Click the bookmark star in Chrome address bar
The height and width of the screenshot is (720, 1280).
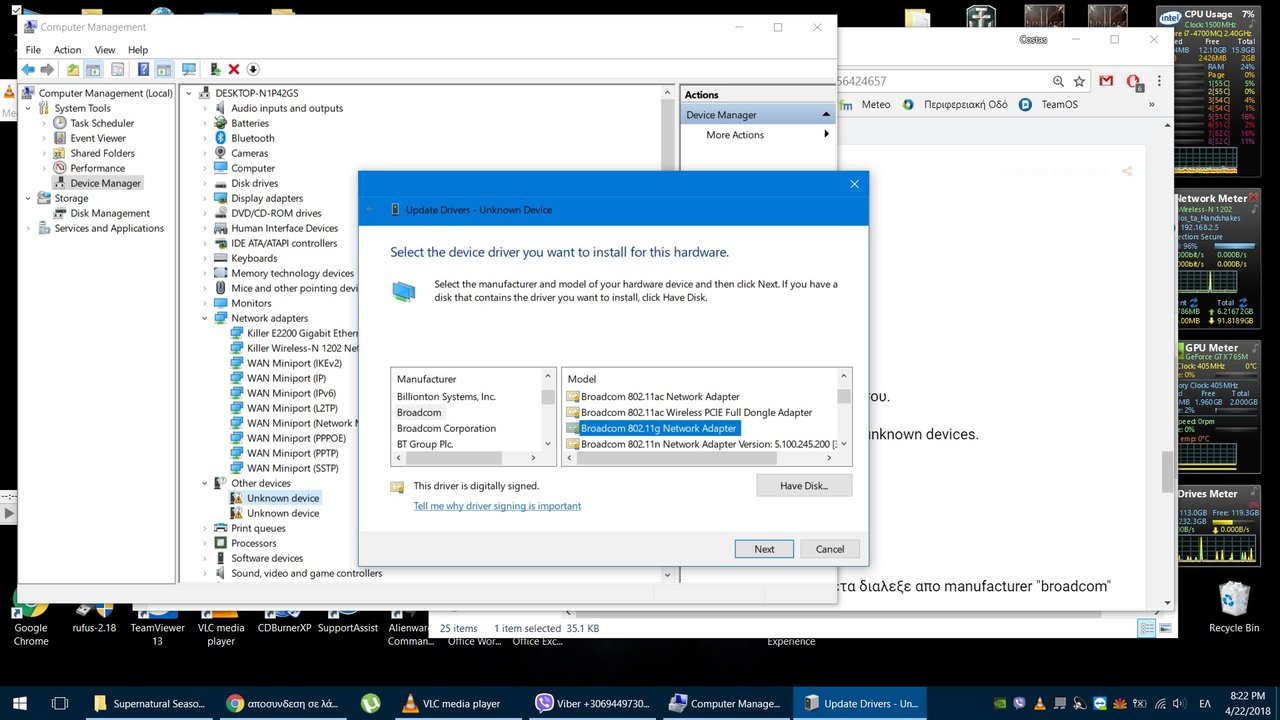pos(1079,81)
